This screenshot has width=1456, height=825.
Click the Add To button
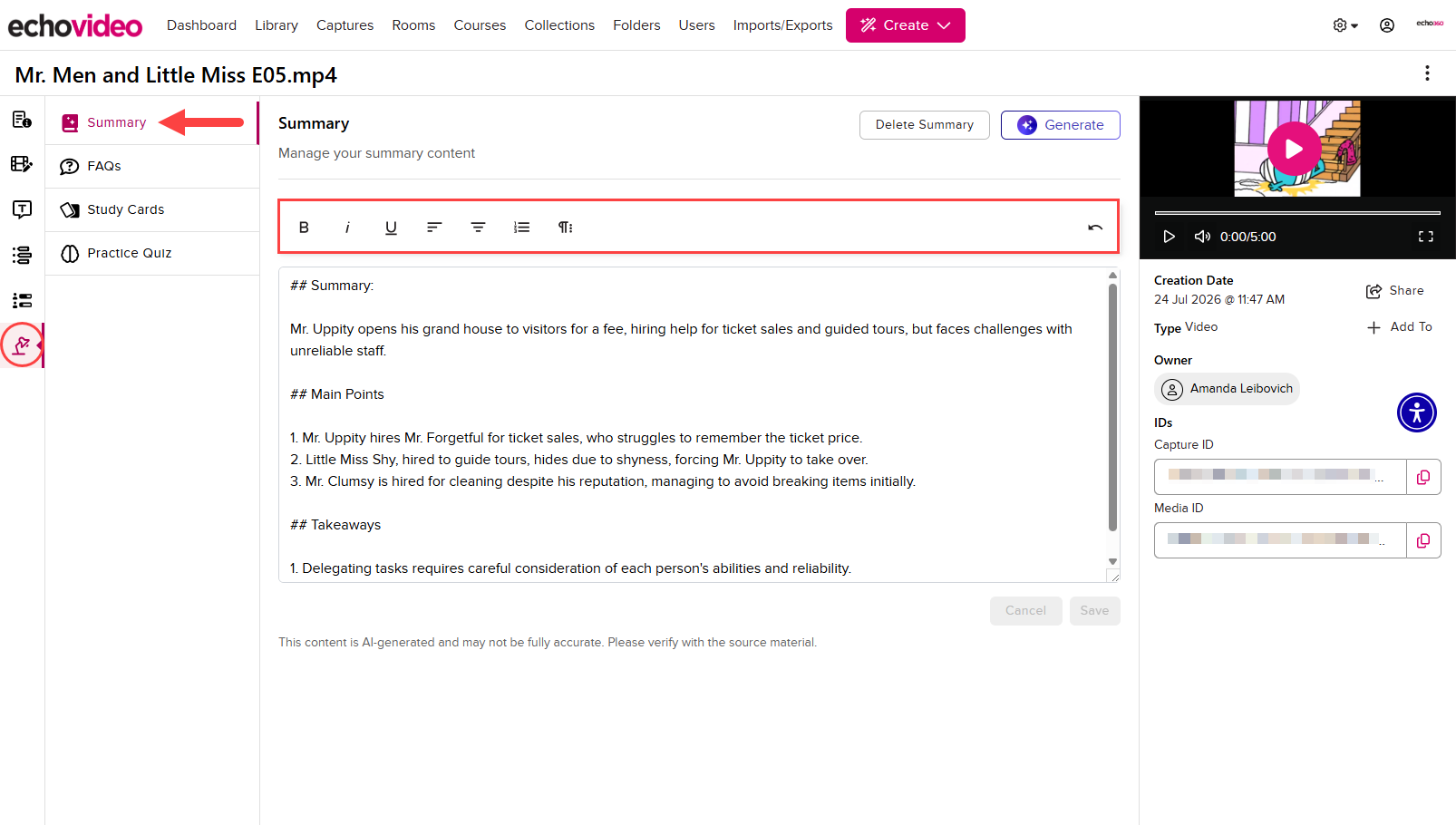click(1399, 327)
